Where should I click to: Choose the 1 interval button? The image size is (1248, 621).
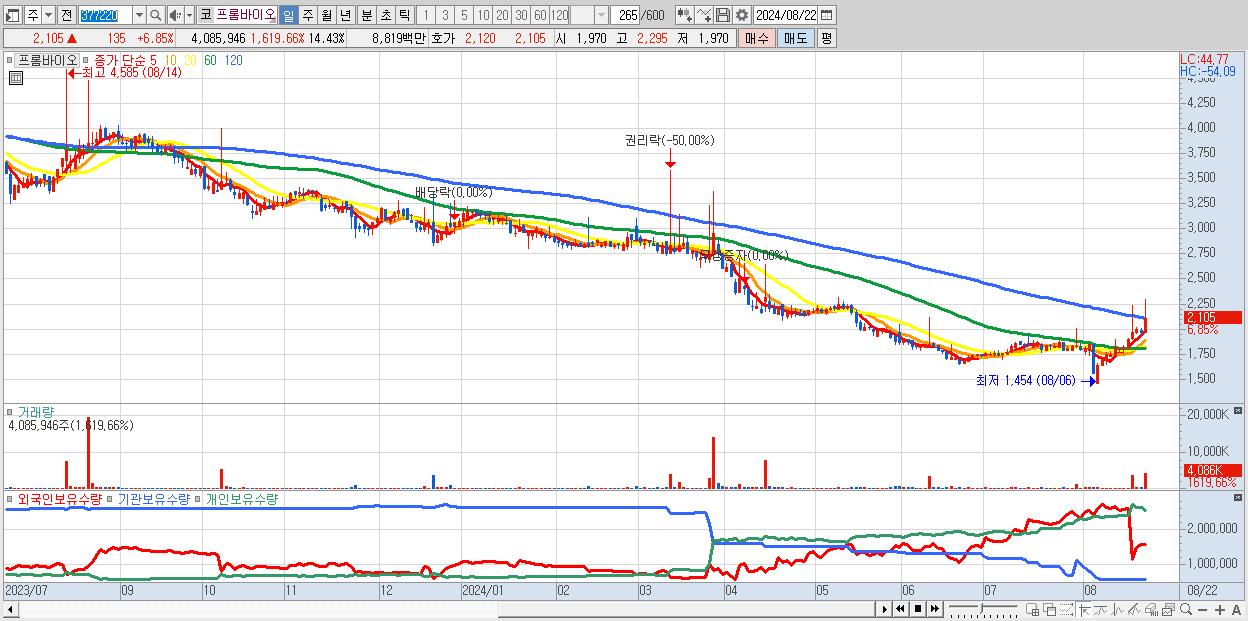[x=425, y=15]
